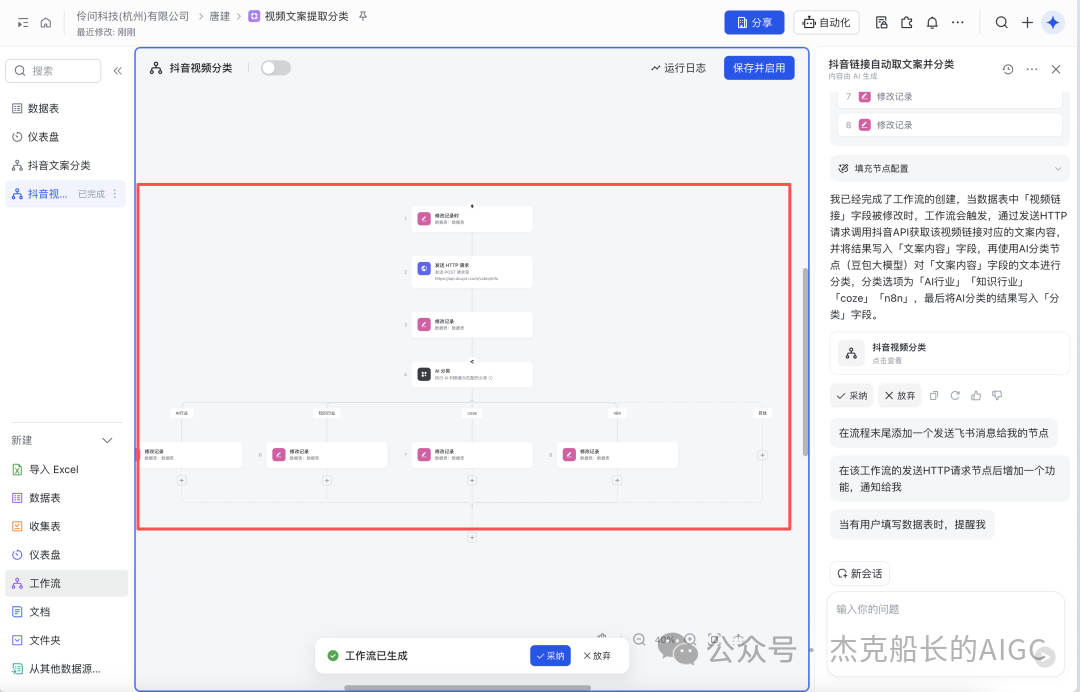Focus the 输入你的问题 input box

tap(946, 633)
